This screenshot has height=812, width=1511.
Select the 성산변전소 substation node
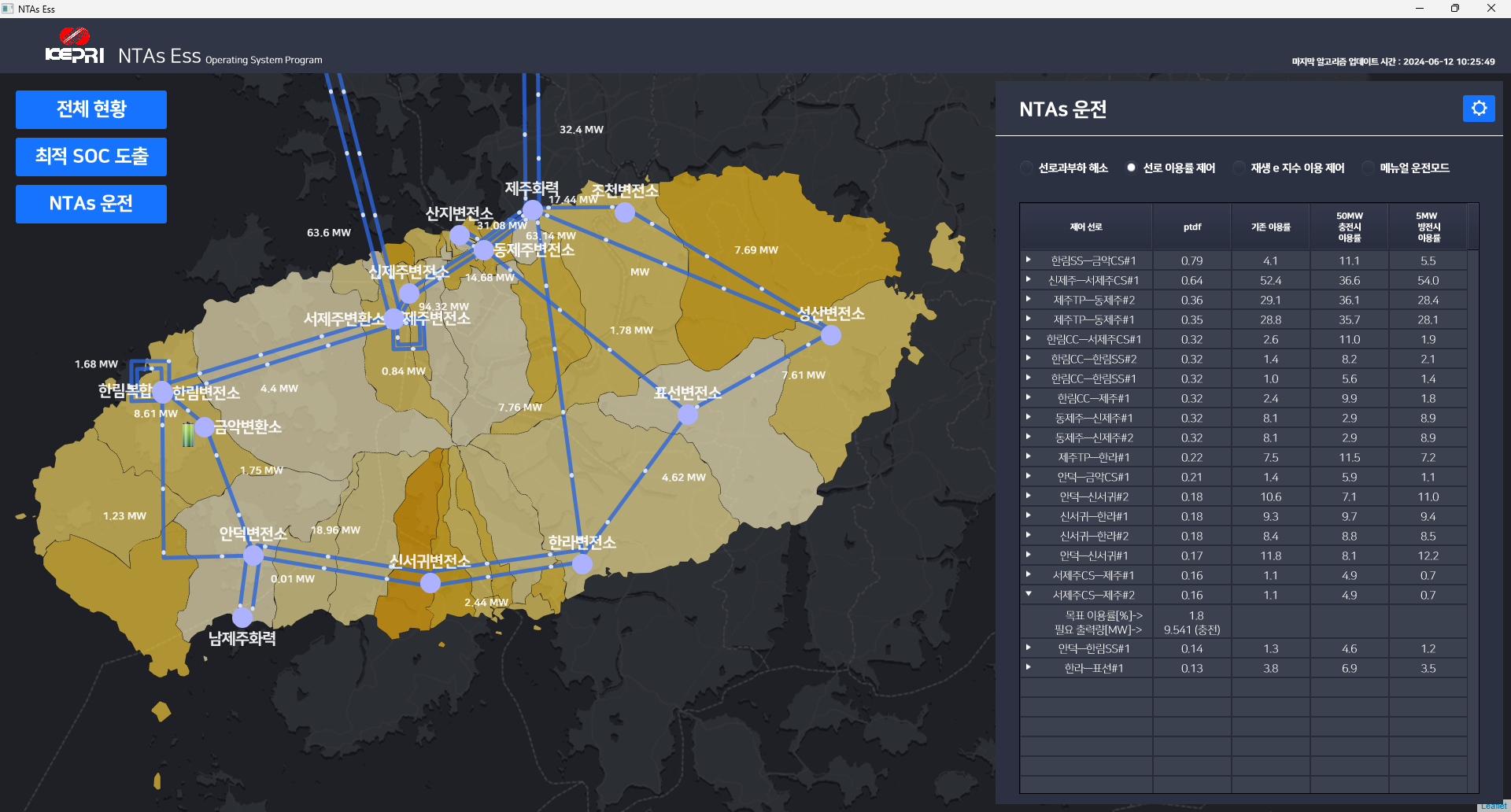pyautogui.click(x=831, y=335)
